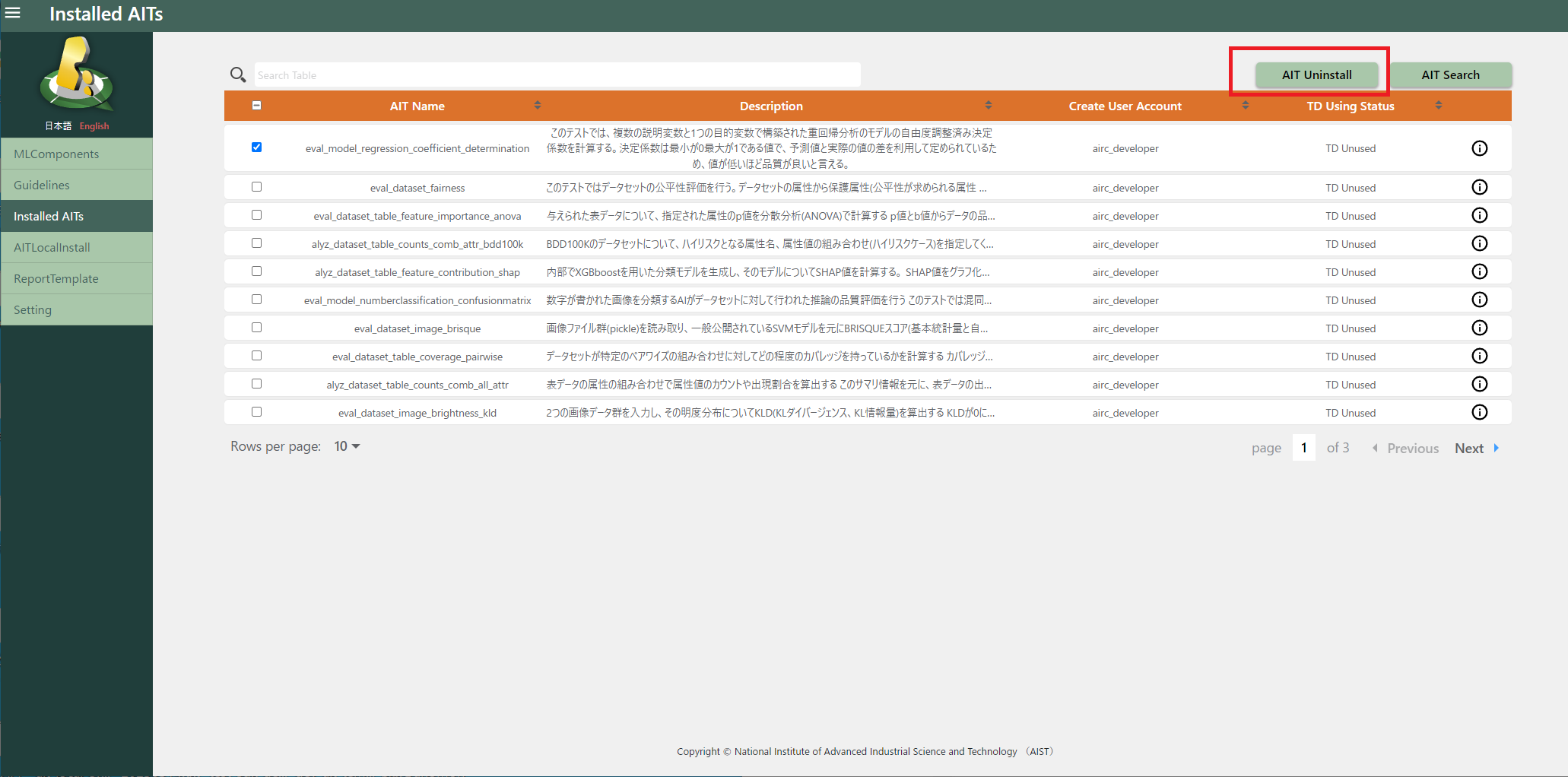The image size is (1568, 777).
Task: Click the AIT Search button
Action: click(1450, 75)
